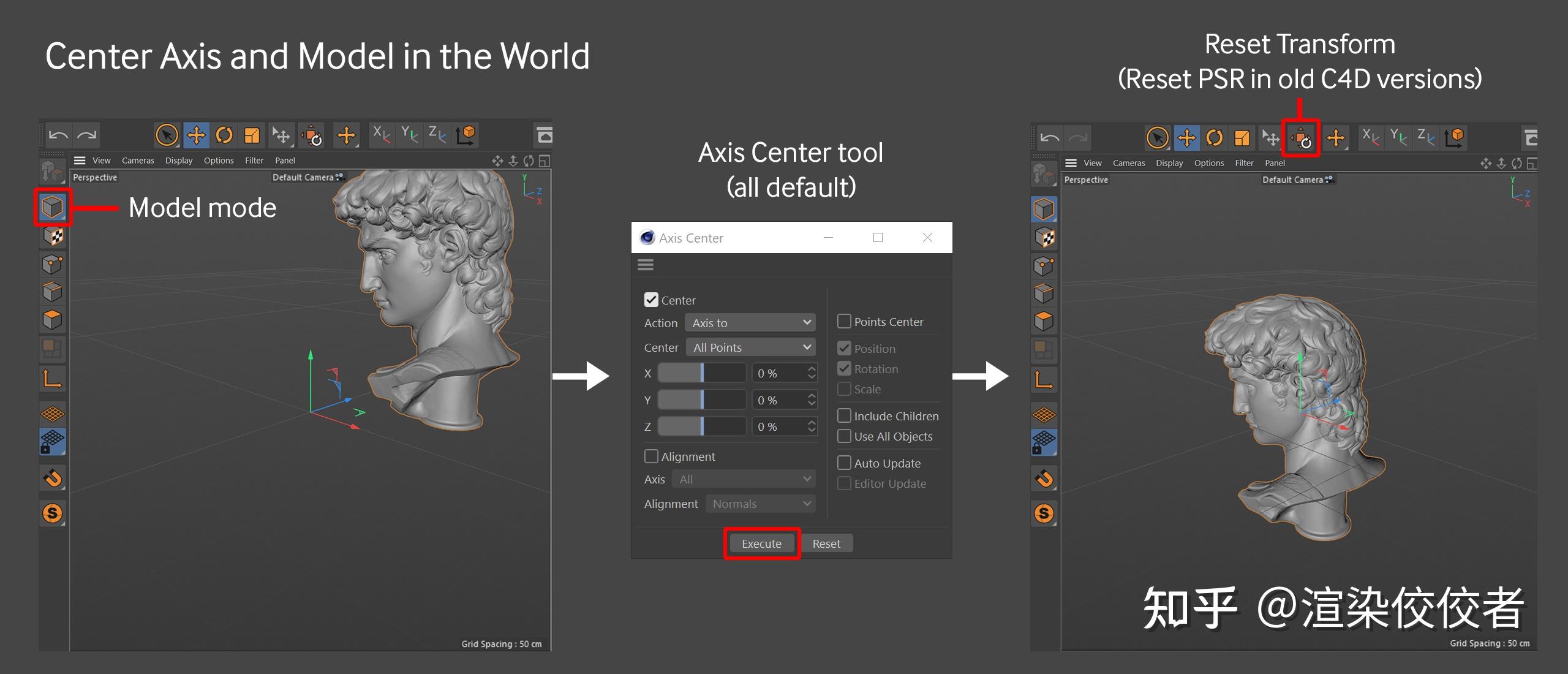This screenshot has height=674, width=1568.
Task: Enable the Points Center checkbox
Action: click(x=844, y=321)
